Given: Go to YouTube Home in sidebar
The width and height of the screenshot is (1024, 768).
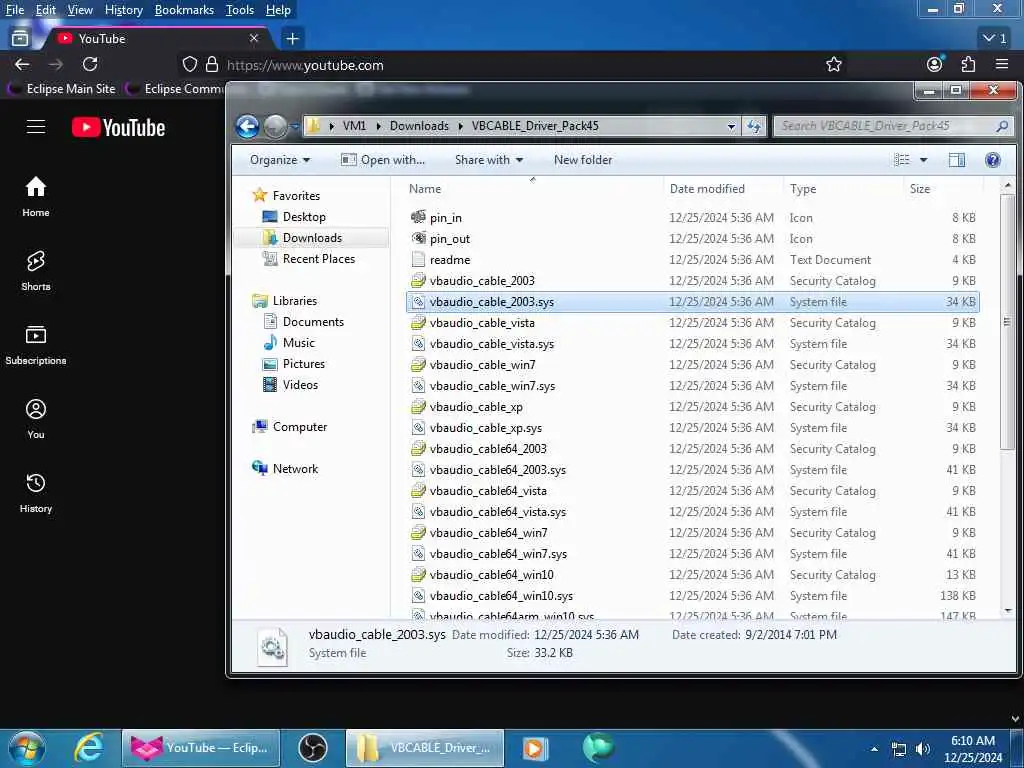Looking at the screenshot, I should point(36,197).
